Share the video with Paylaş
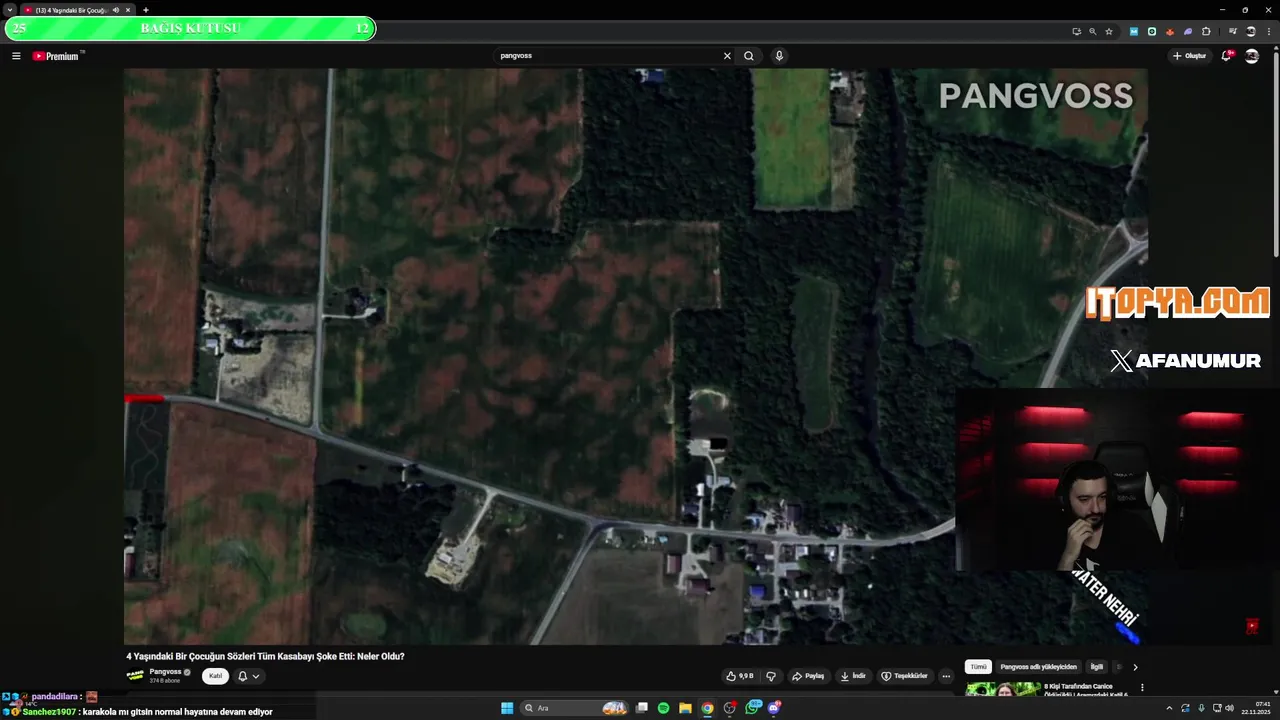Screen dimensions: 1280x720 (808, 676)
